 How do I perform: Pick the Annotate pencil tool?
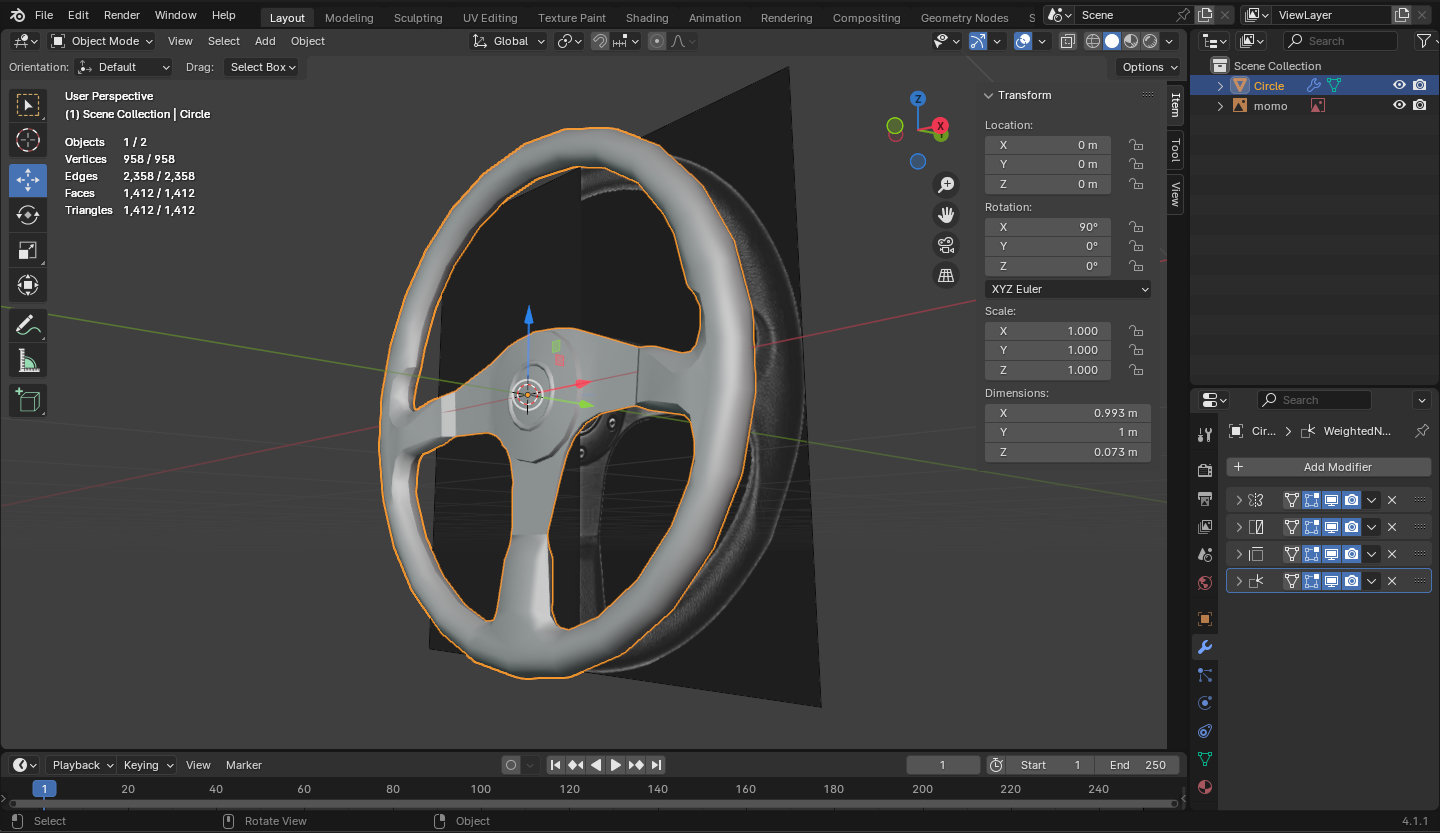click(28, 325)
